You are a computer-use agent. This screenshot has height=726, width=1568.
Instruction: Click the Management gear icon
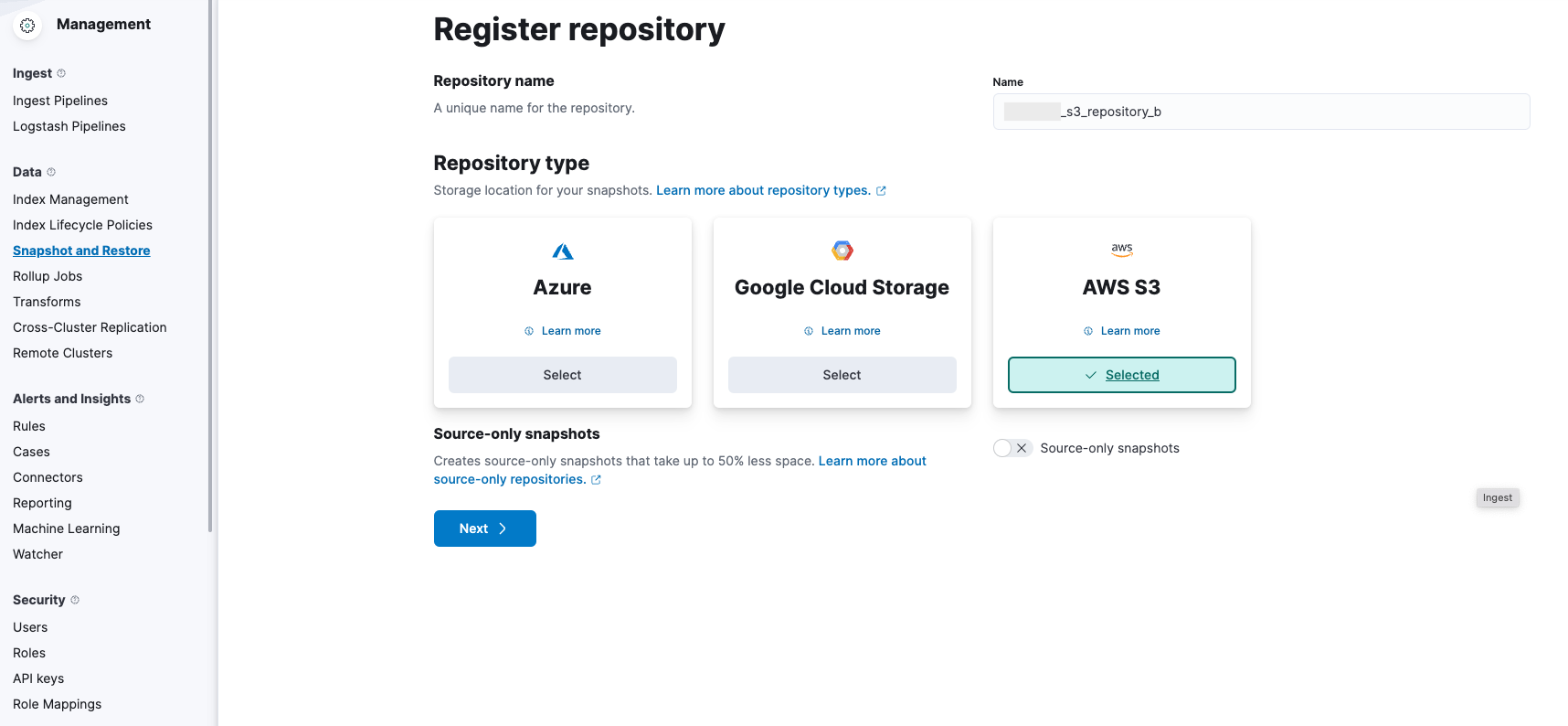coord(27,26)
